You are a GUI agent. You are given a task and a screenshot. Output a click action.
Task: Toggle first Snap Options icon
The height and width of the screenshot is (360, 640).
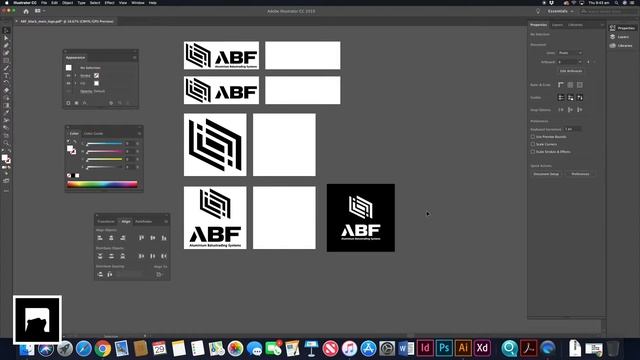point(561,110)
